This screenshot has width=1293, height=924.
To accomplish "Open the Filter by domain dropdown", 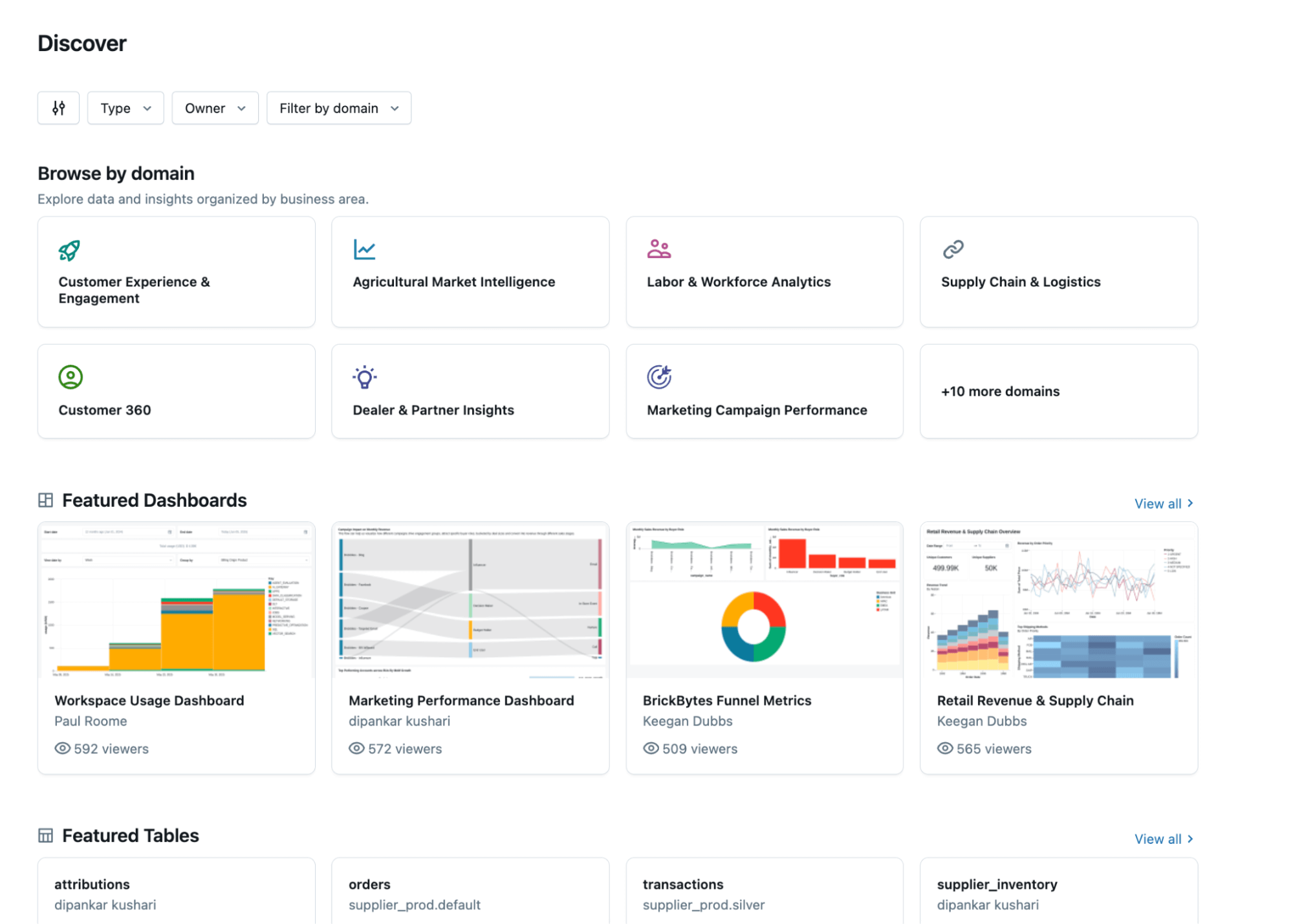I will pyautogui.click(x=338, y=108).
